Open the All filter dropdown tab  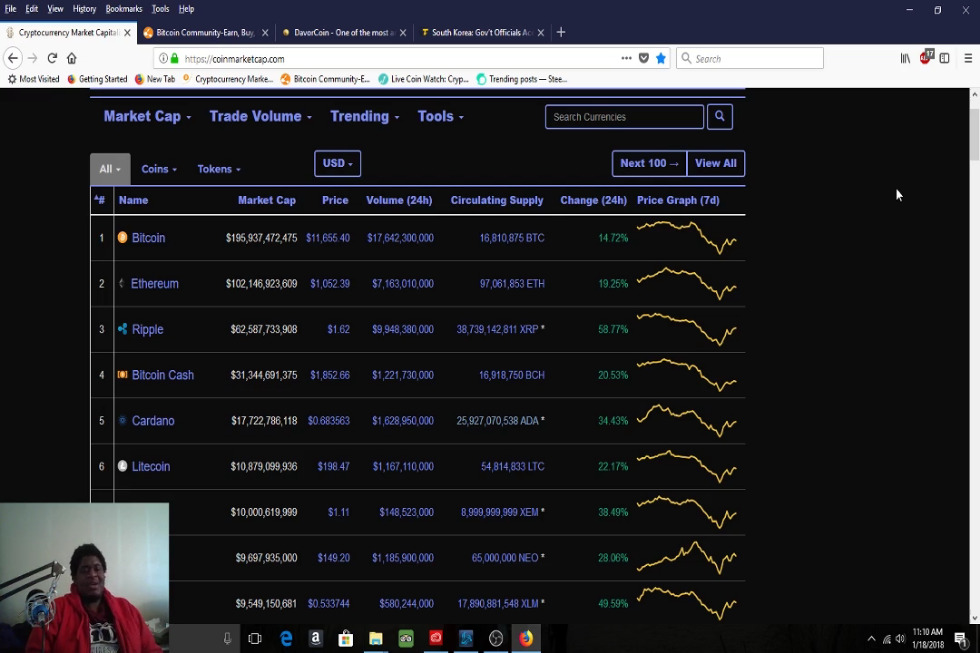pos(110,169)
